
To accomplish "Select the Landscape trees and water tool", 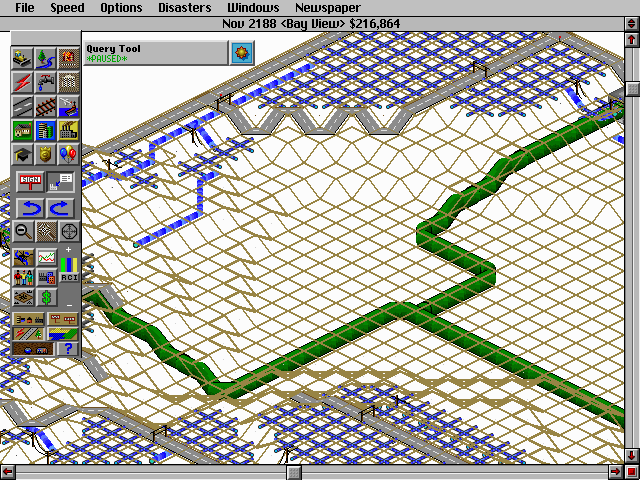I will (45, 58).
